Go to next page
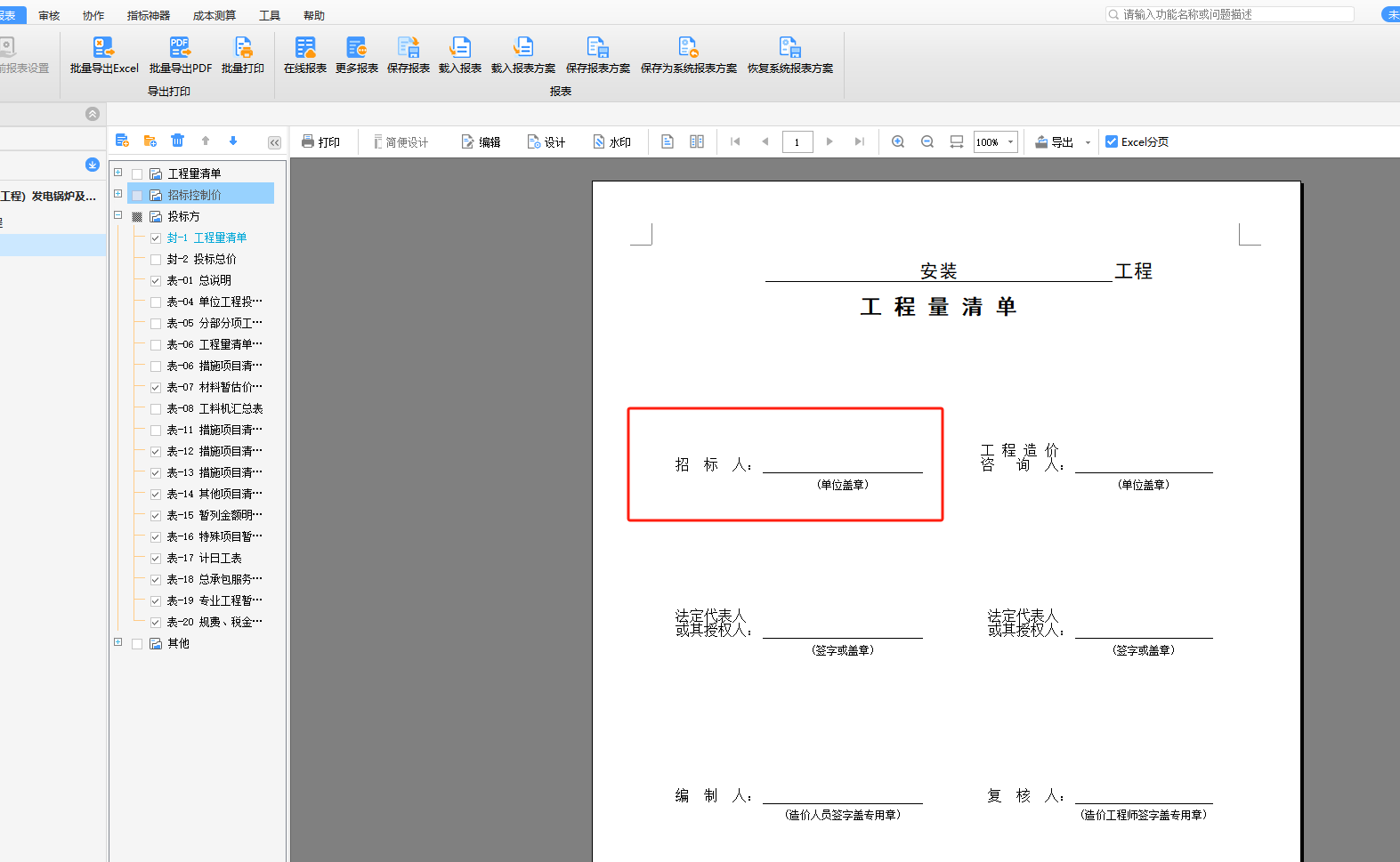 [x=829, y=141]
